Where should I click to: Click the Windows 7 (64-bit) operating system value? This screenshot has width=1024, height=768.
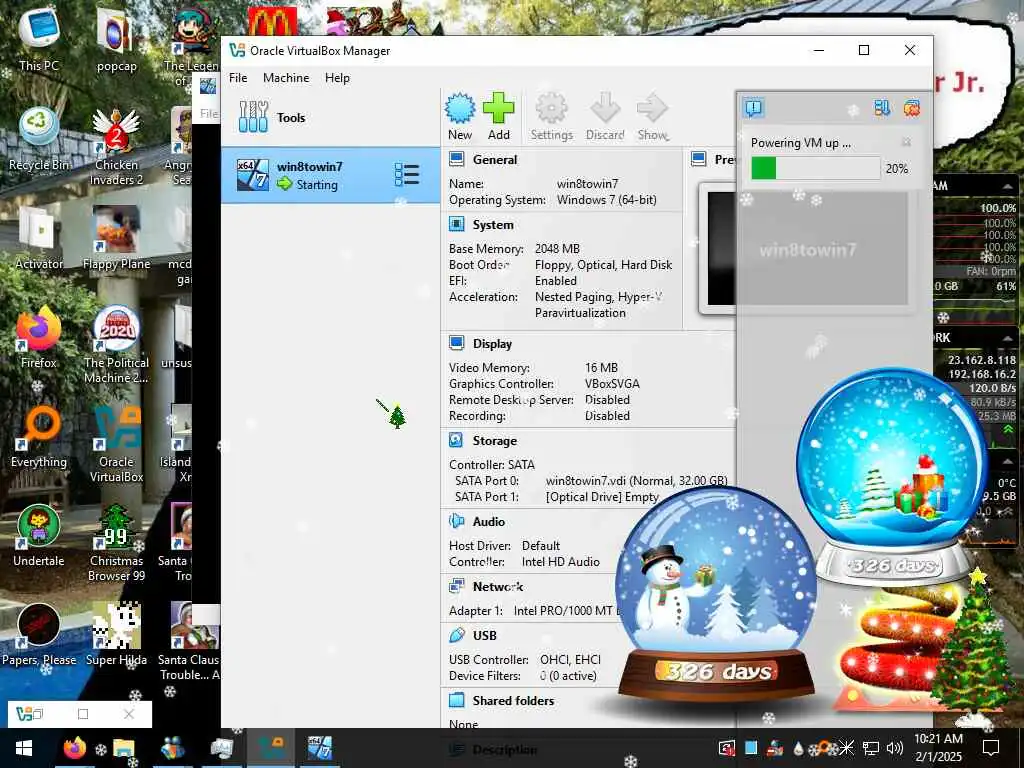click(607, 200)
